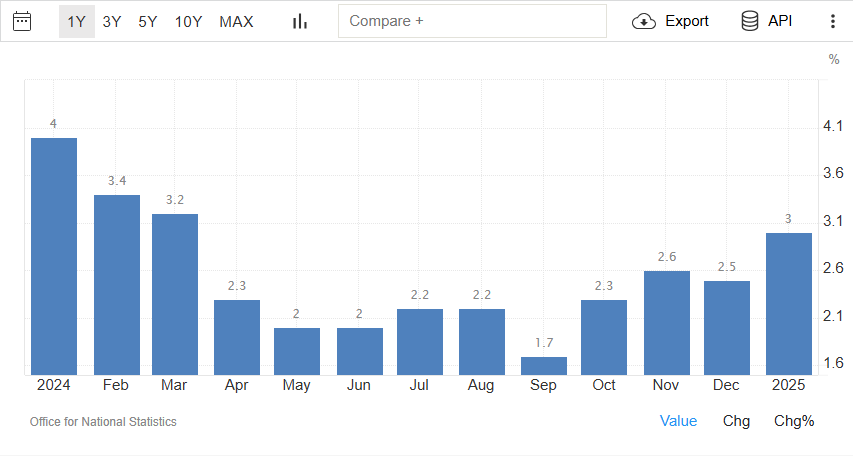The height and width of the screenshot is (457, 853).
Task: Open the three-dot more options menu
Action: click(x=833, y=21)
